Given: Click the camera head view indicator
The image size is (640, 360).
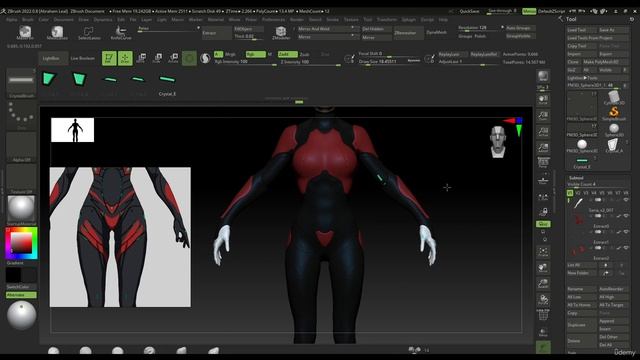Looking at the screenshot, I should [498, 142].
